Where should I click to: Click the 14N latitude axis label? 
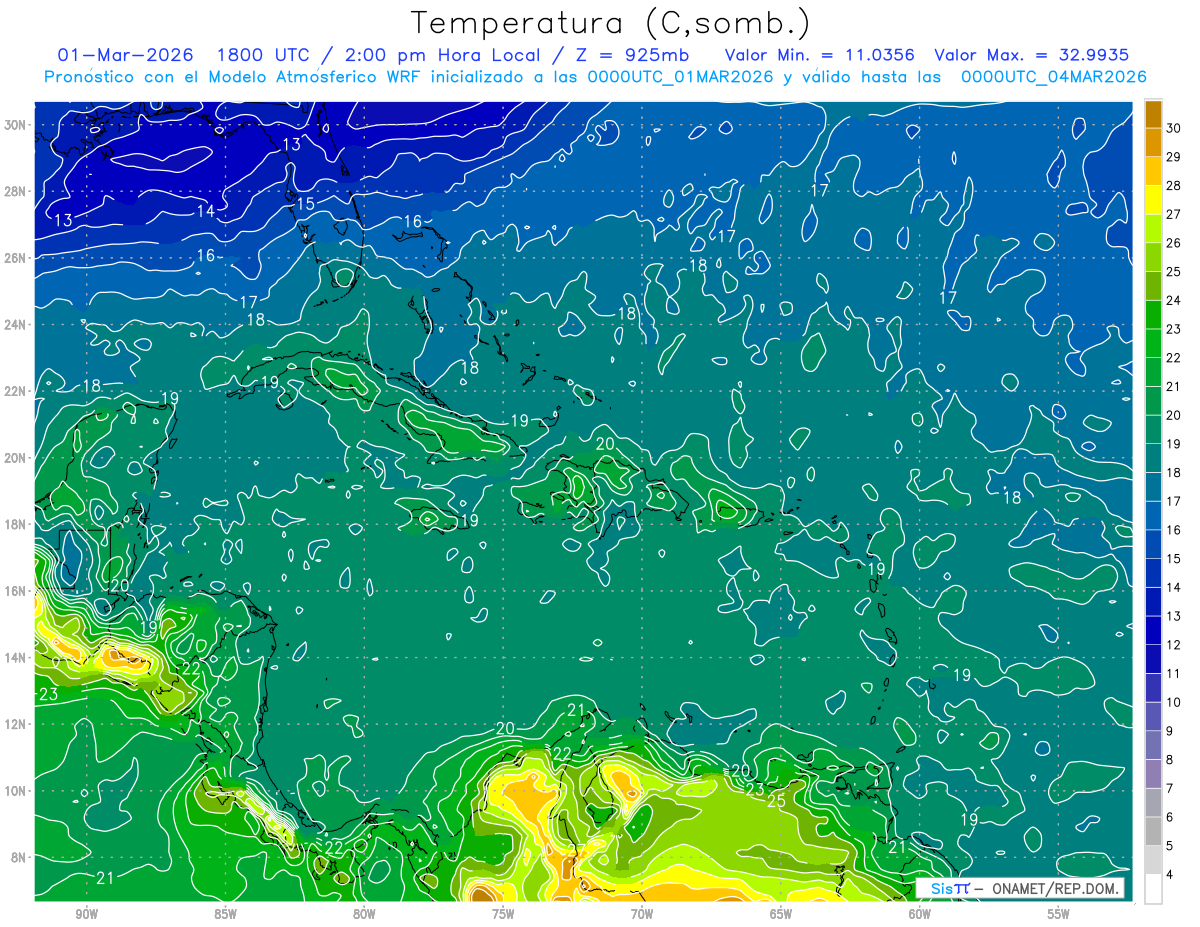16,658
